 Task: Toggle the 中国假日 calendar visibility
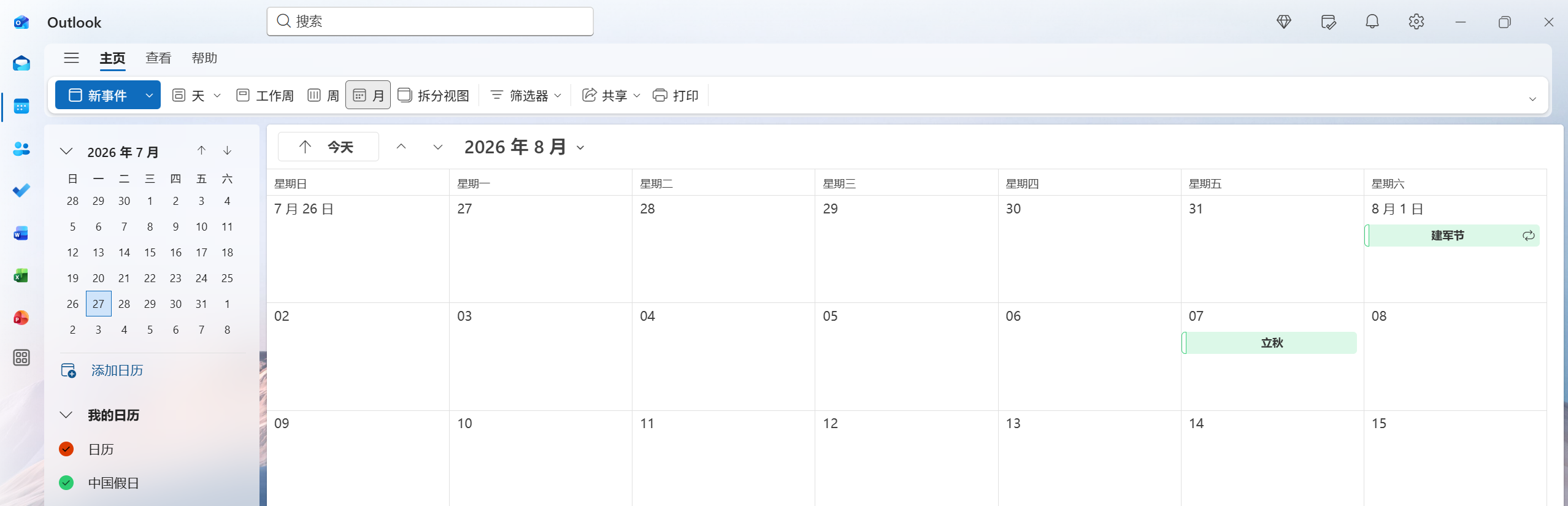pos(66,483)
